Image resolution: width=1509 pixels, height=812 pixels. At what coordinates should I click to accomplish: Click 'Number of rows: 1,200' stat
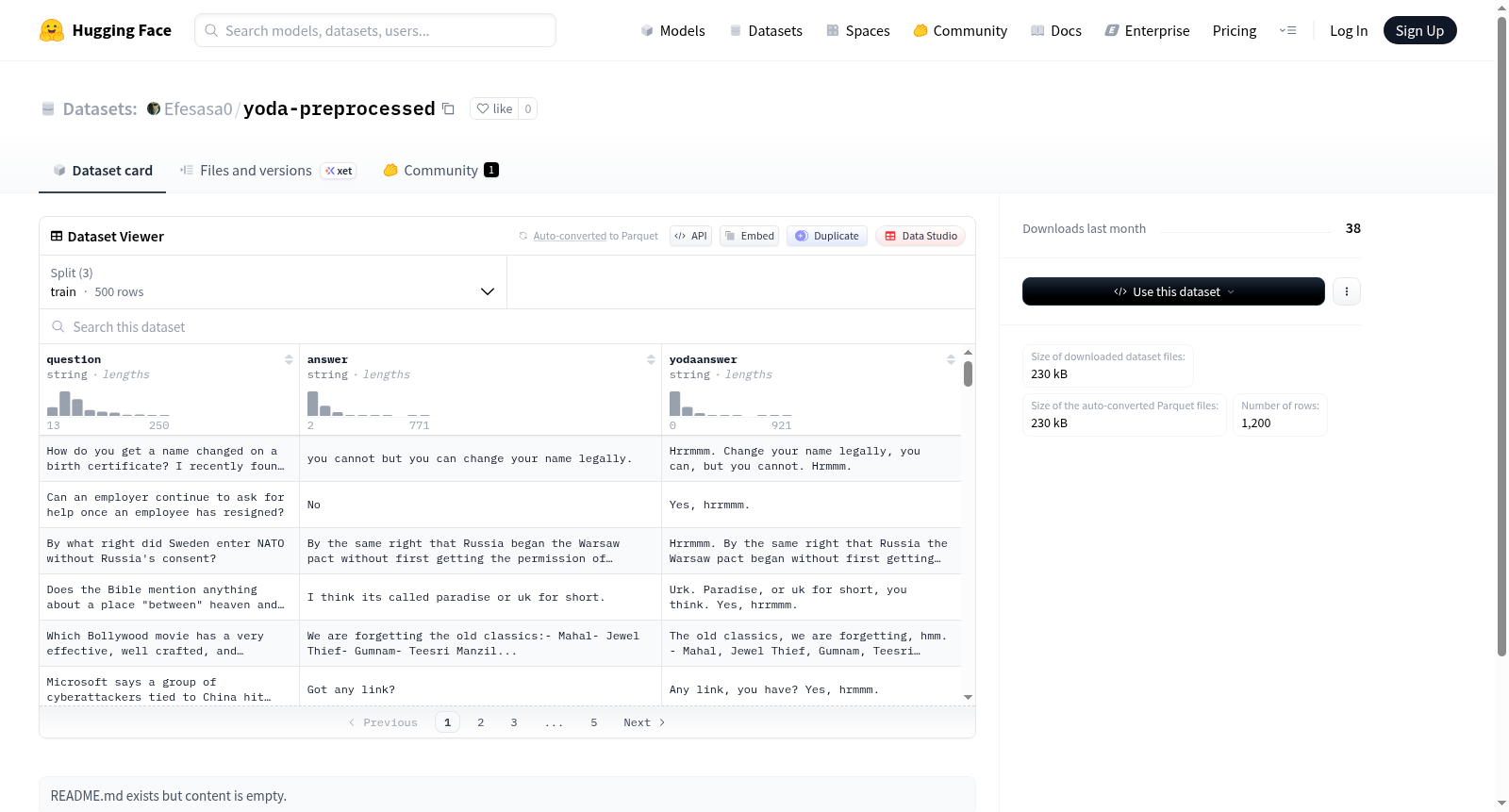click(1280, 415)
